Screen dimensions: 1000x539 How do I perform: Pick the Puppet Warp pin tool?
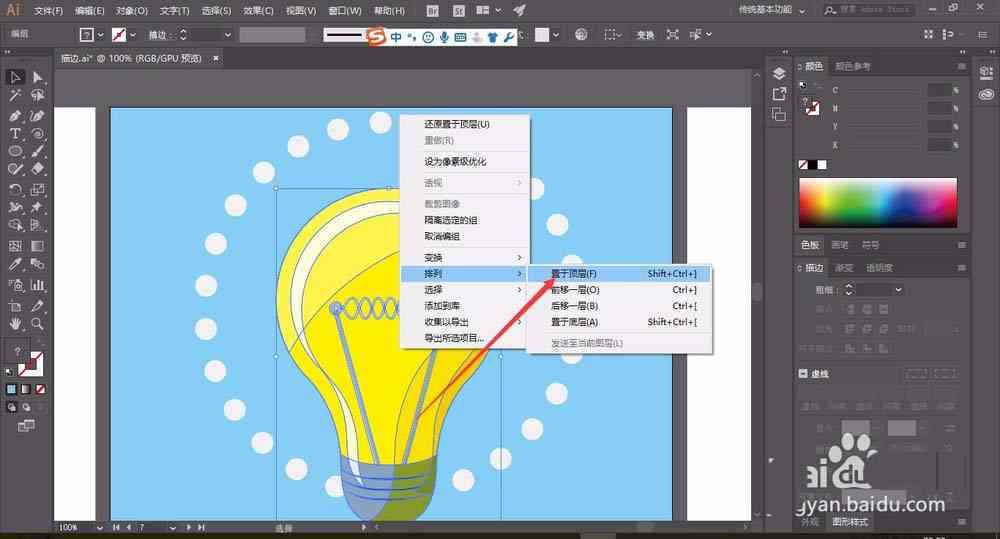pos(38,207)
